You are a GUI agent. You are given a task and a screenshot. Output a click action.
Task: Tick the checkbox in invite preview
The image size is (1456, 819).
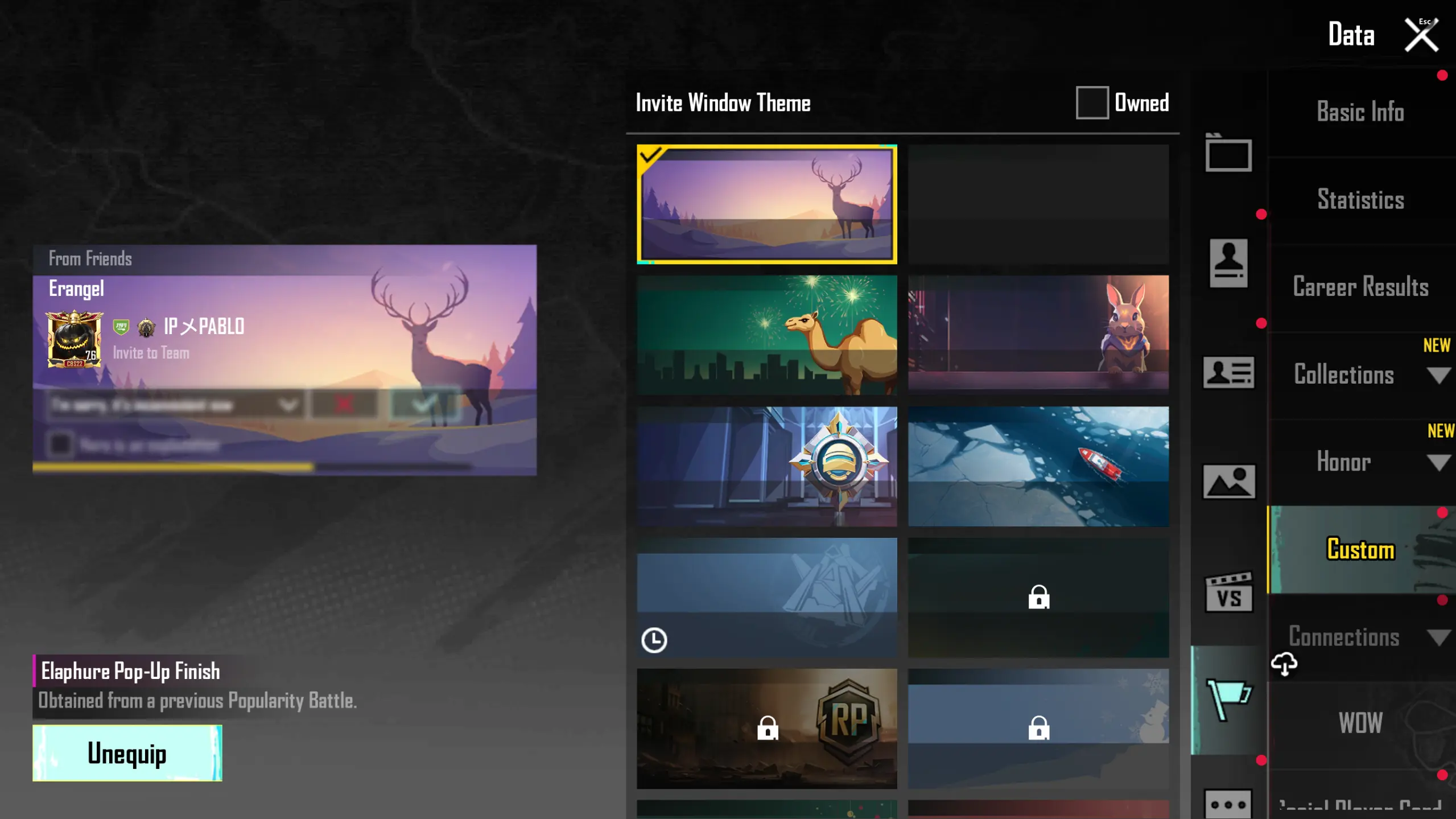click(60, 444)
